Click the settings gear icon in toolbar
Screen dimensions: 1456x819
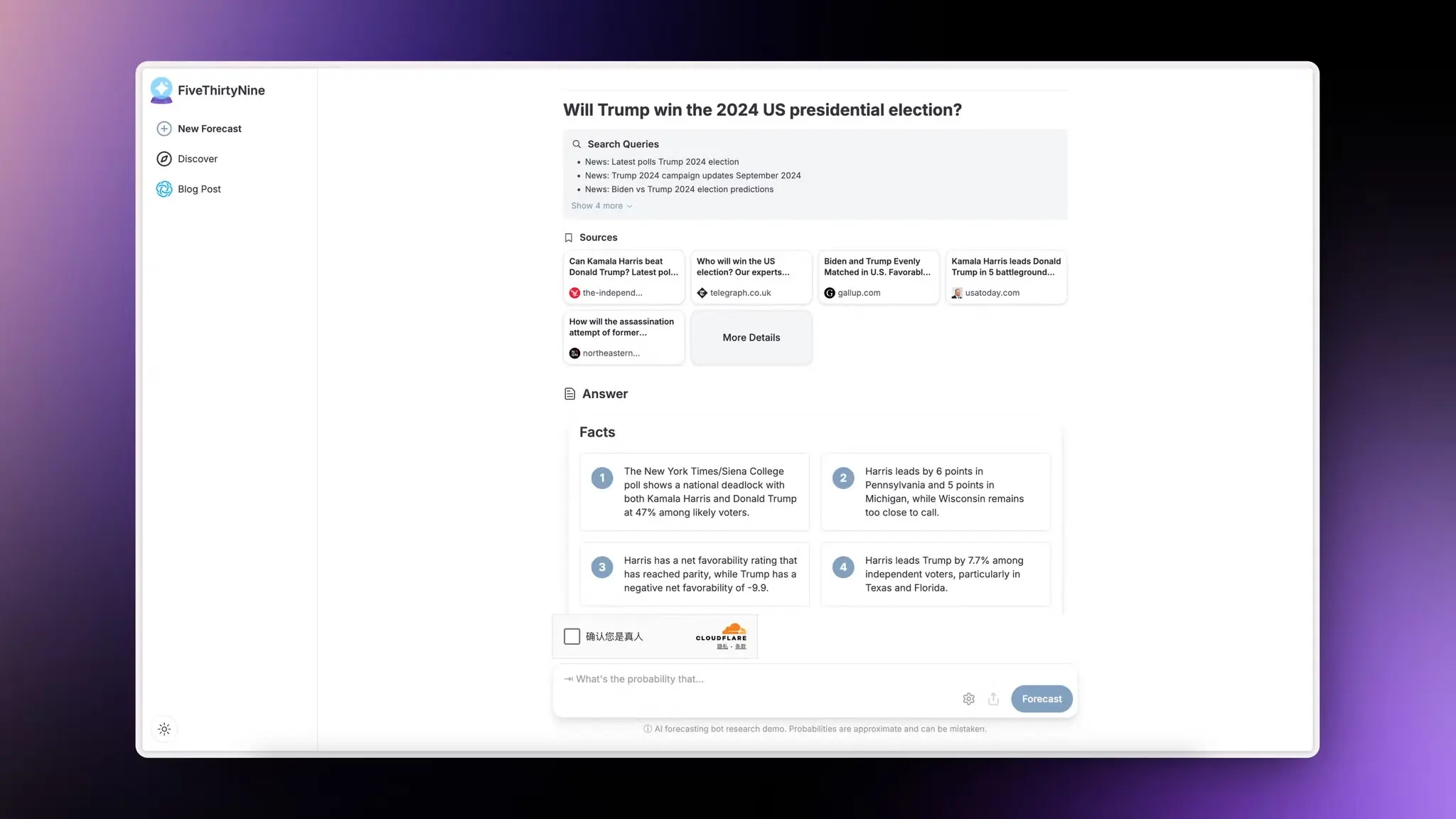point(968,698)
